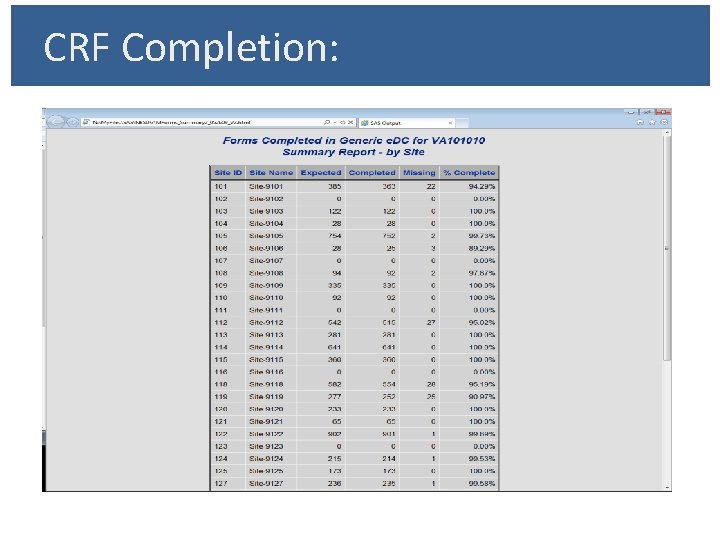Click the browser Forward arrow button
Viewport: 720px width, 540px height.
click(72, 122)
